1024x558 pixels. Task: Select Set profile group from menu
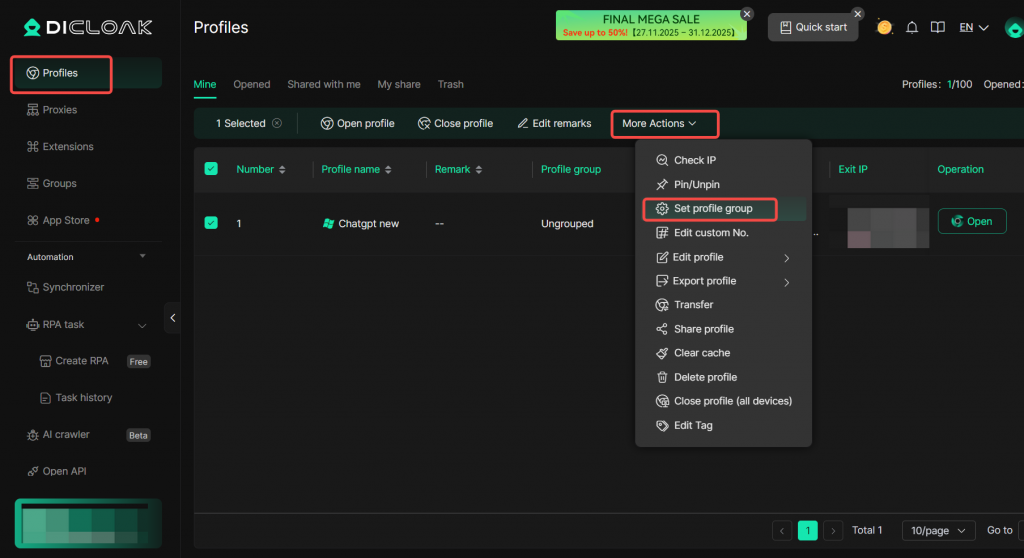click(712, 209)
